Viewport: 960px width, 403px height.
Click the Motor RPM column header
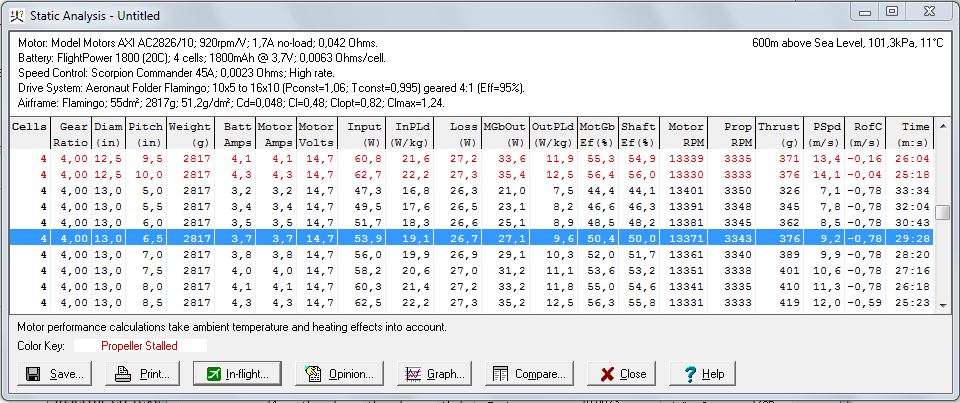pos(686,134)
